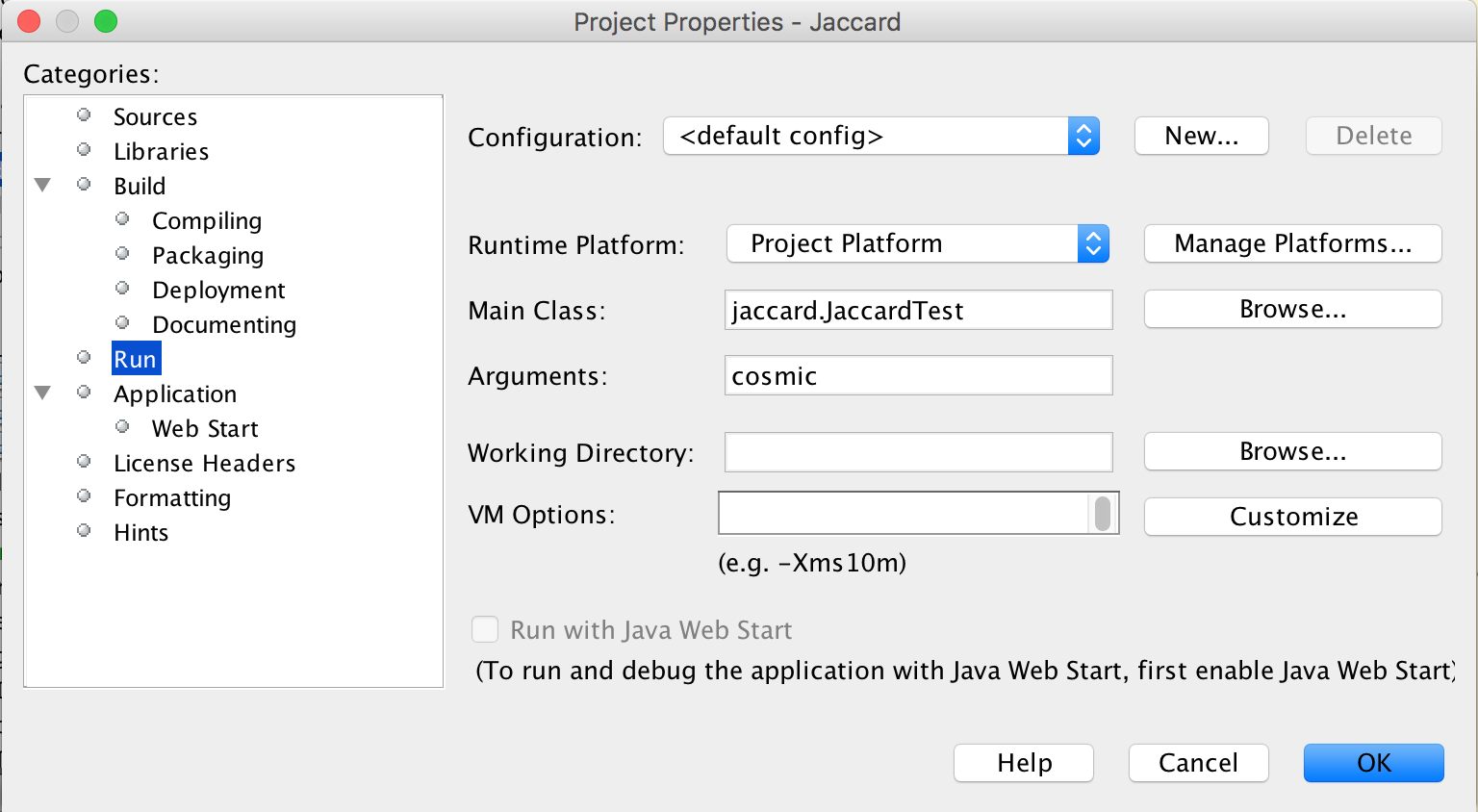Collapse the Build tree node
Viewport: 1478px width, 812px height.
pos(41,185)
